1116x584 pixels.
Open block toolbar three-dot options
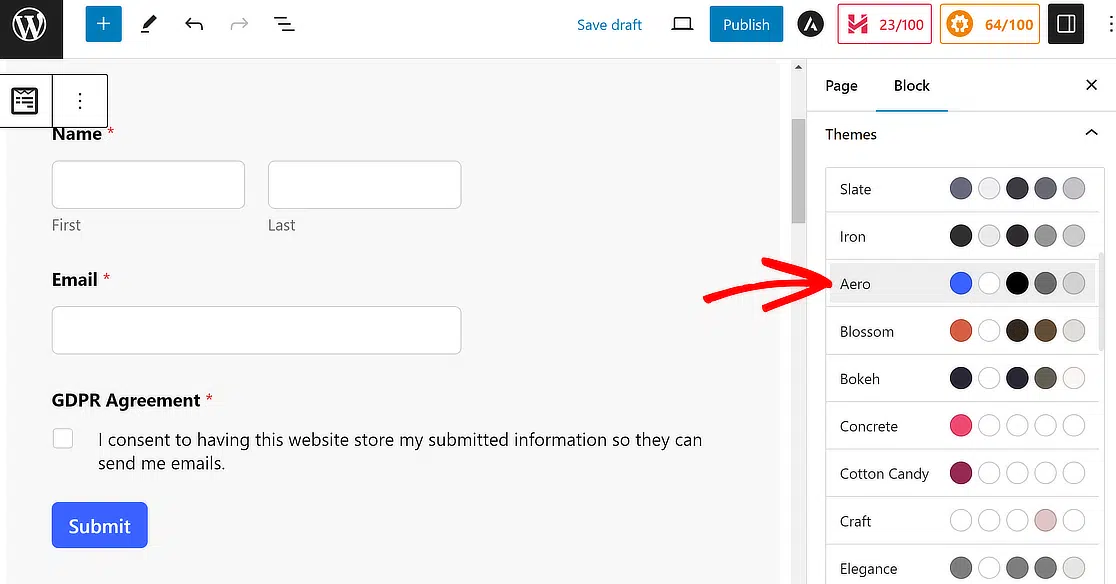(x=80, y=100)
